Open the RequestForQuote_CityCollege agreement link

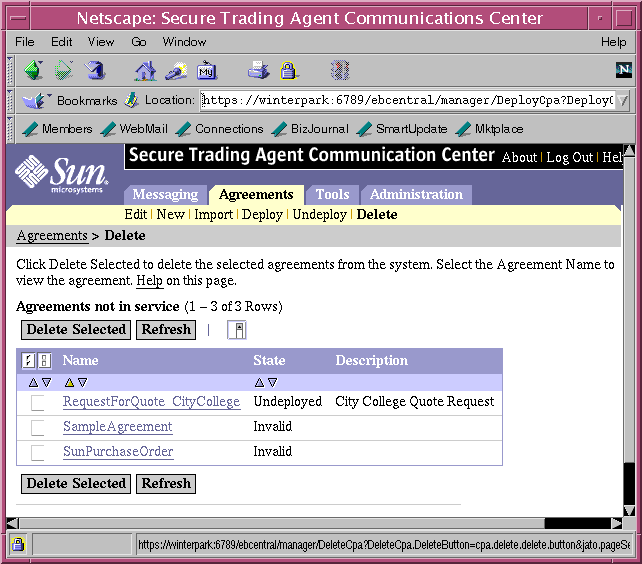point(151,402)
